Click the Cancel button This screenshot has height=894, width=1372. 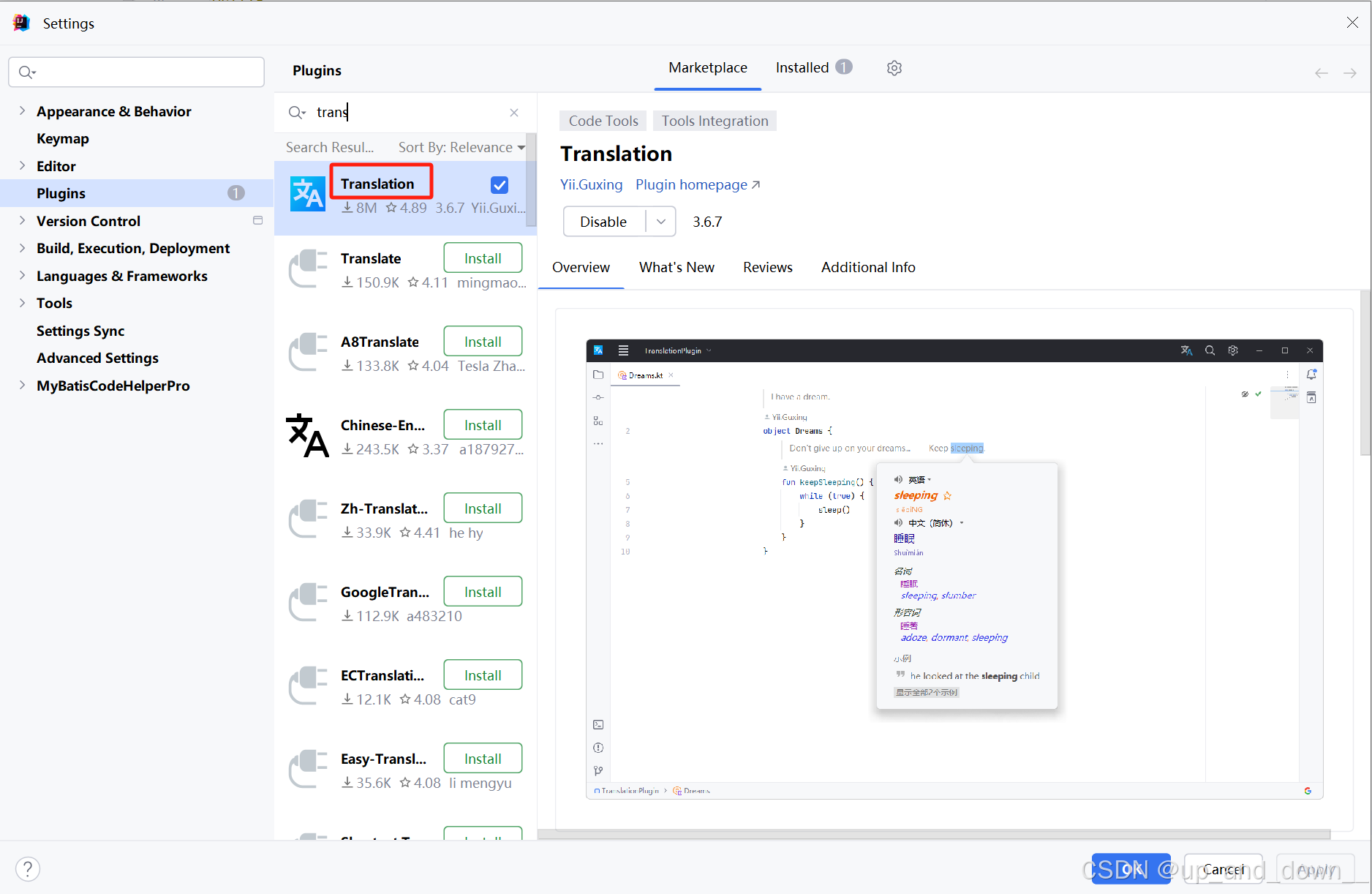tap(1223, 869)
